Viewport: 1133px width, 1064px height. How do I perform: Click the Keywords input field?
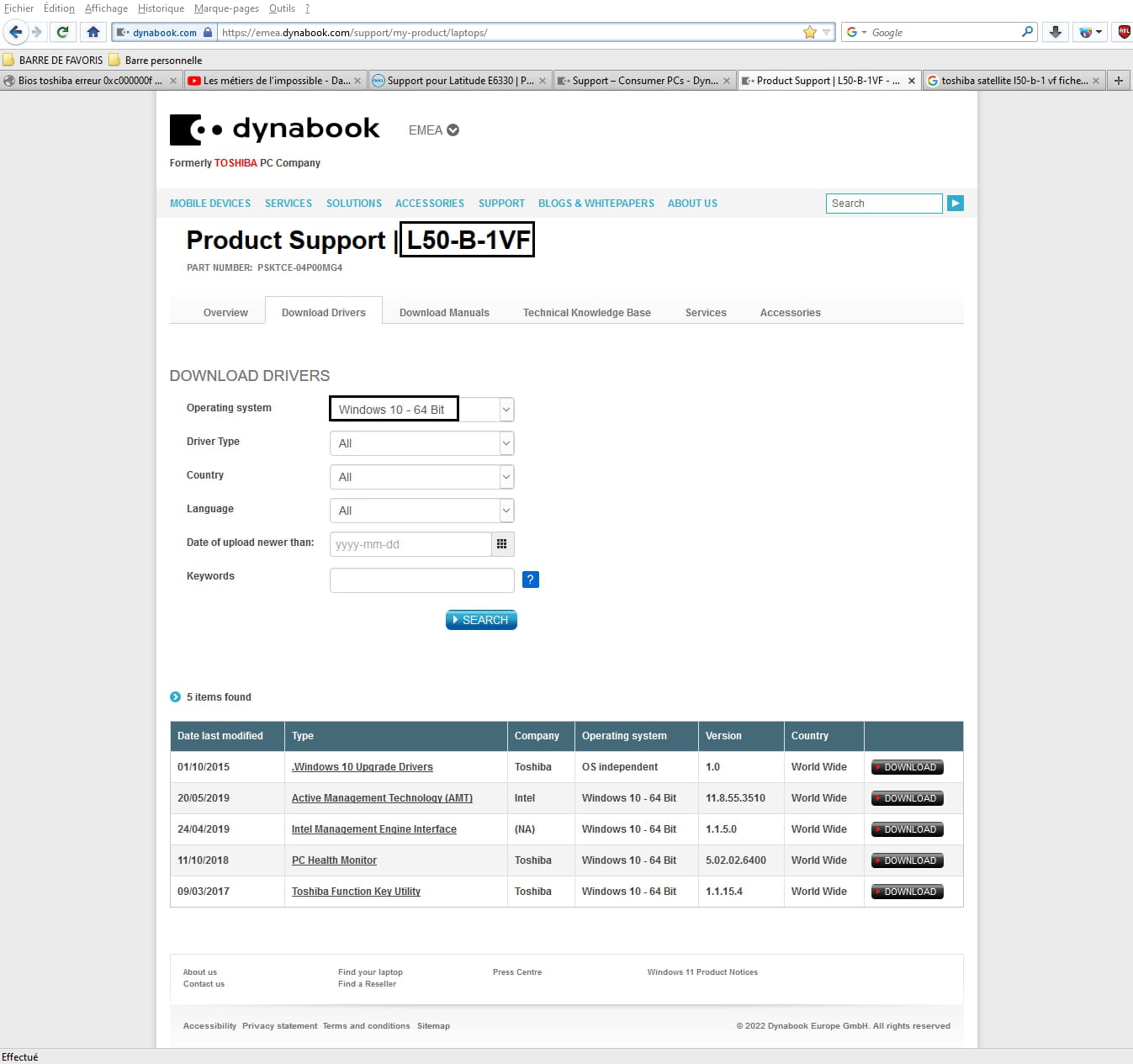[x=421, y=580]
